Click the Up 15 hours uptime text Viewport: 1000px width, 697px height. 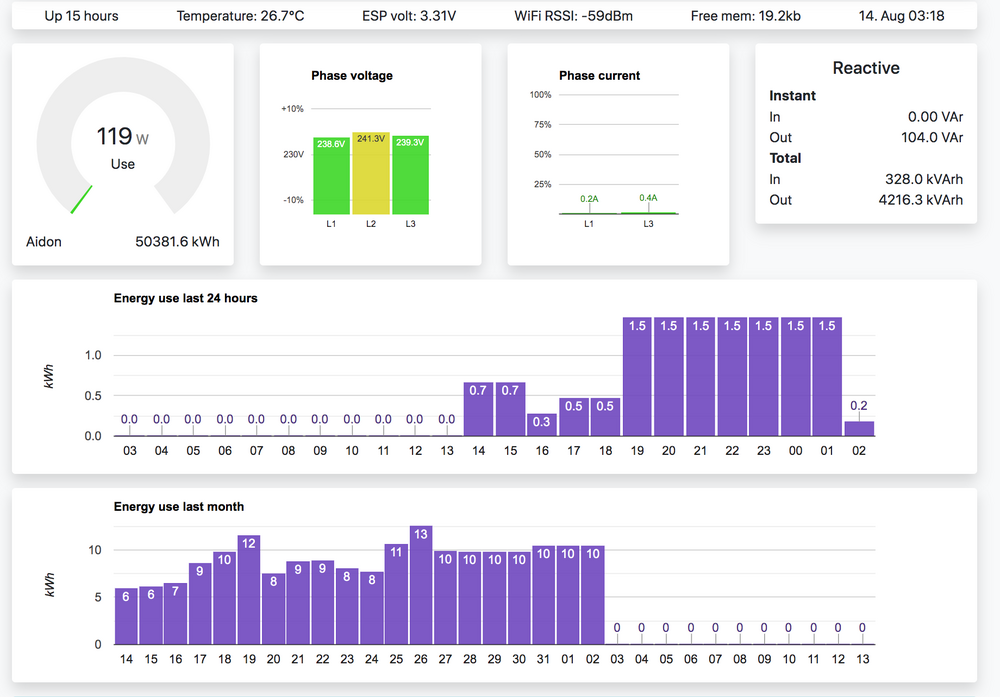82,17
